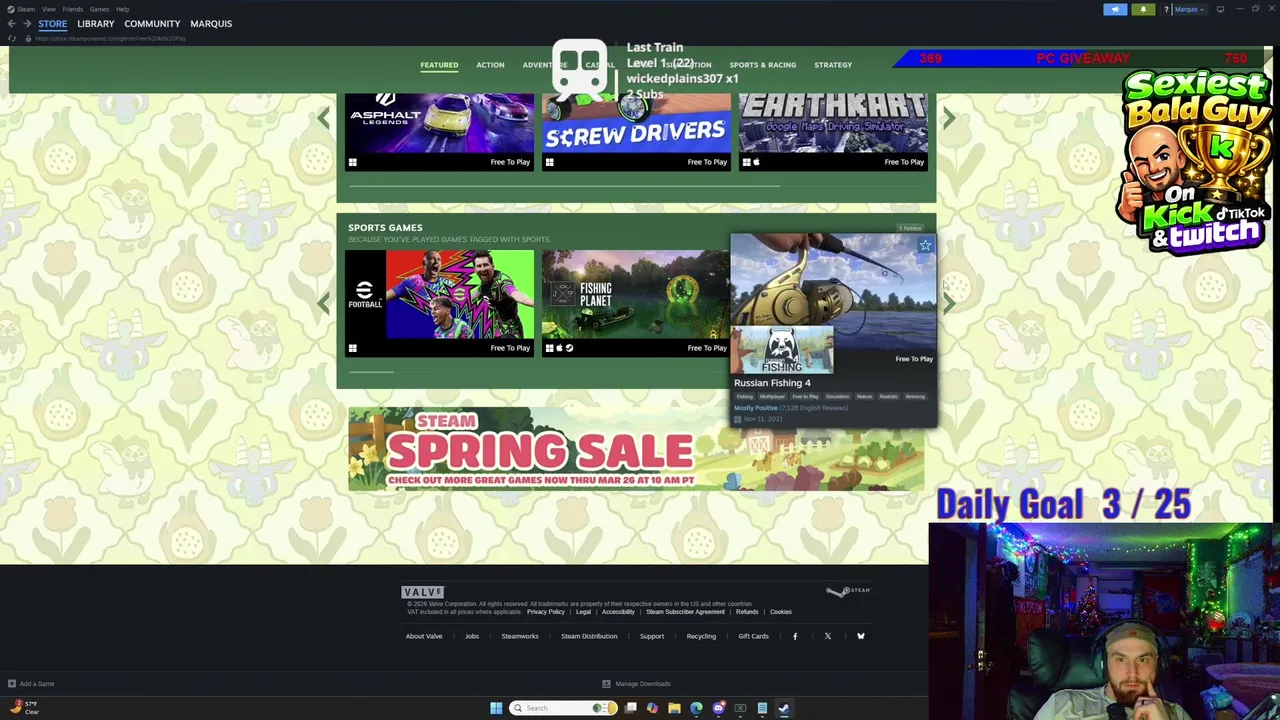Click the Steam logo in footer

849,592
